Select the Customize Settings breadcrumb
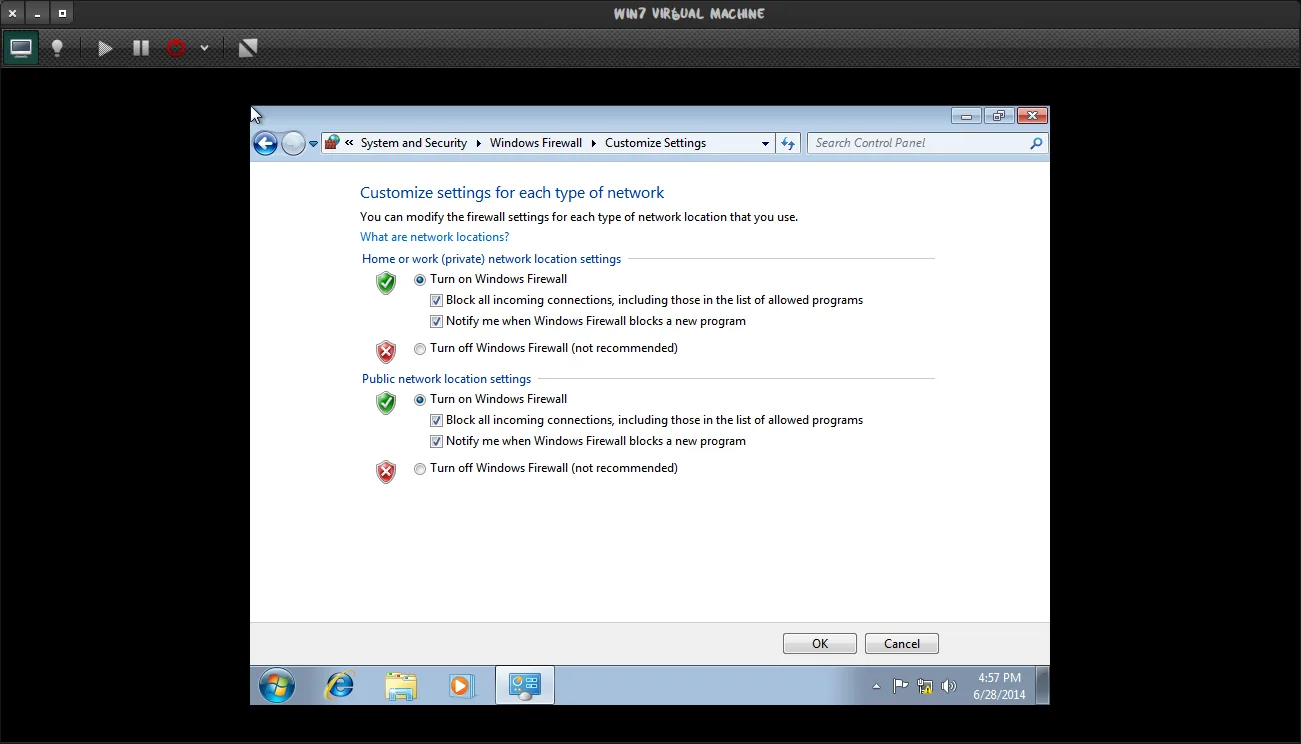1301x744 pixels. coord(655,143)
